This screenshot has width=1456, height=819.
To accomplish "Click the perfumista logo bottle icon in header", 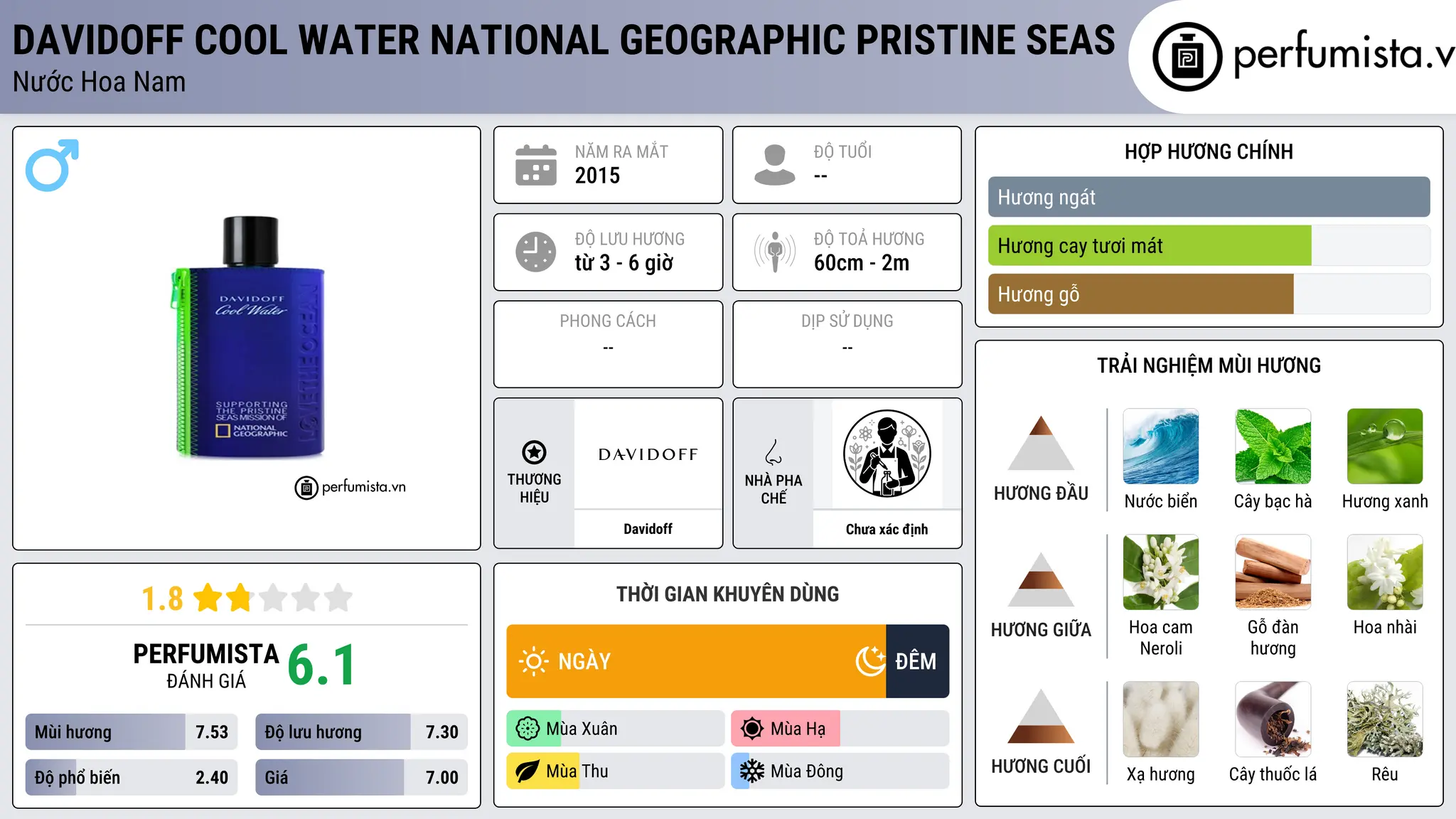I will [x=1187, y=57].
